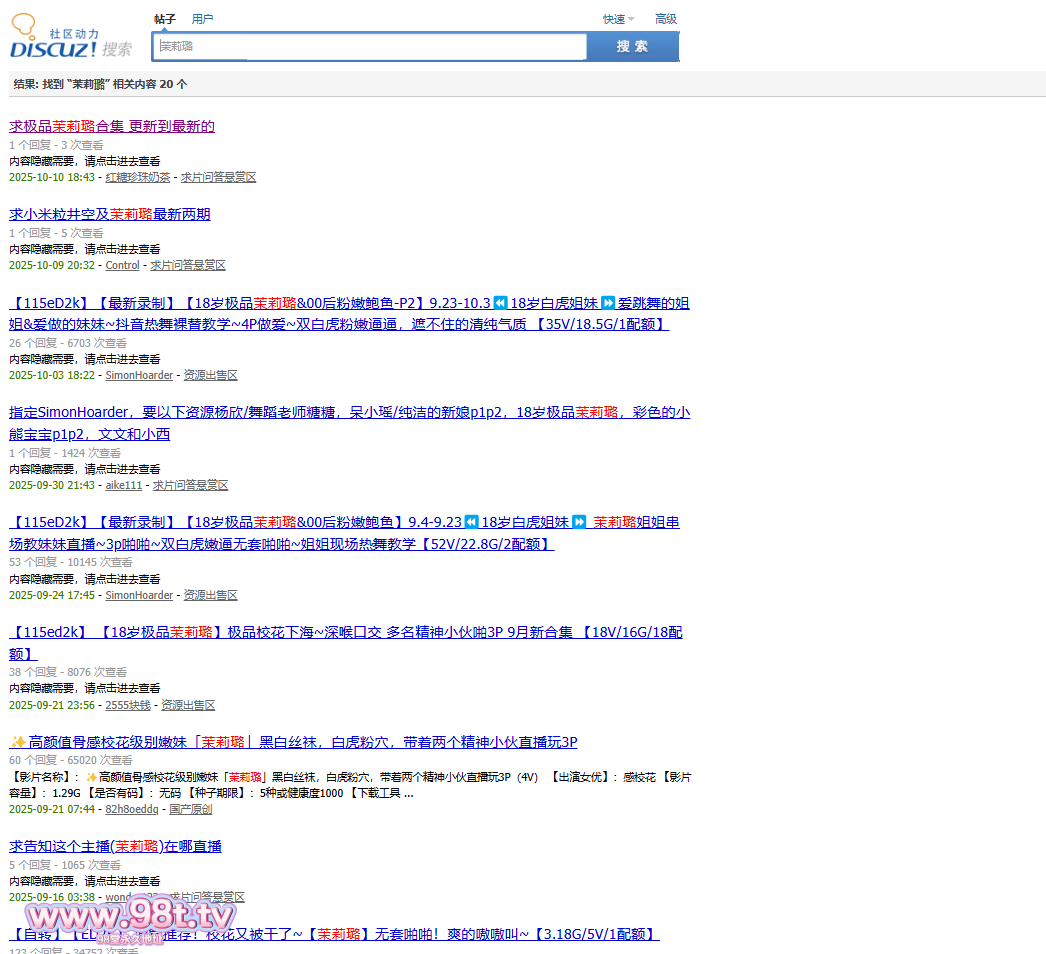Go to the 国产原创 forum section

click(191, 809)
